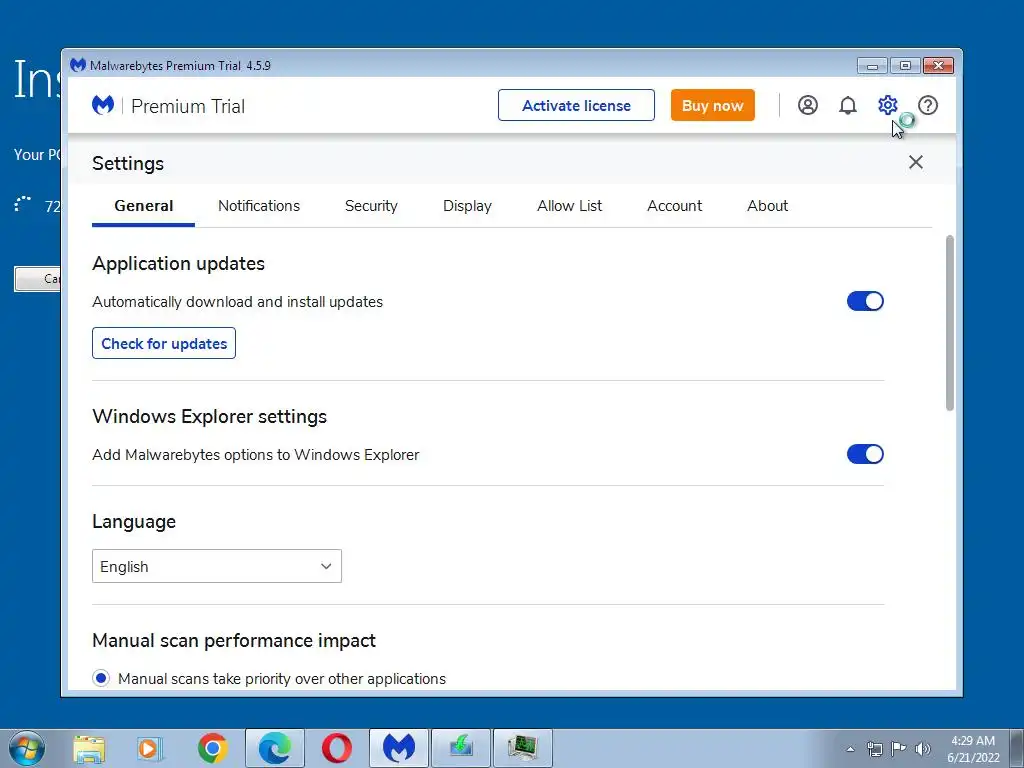Select Malwarebytes taskbar icon
Image resolution: width=1024 pixels, height=768 pixels.
(399, 749)
